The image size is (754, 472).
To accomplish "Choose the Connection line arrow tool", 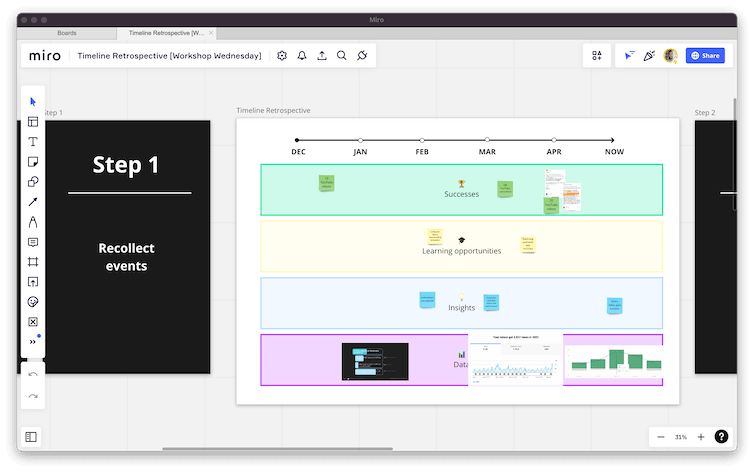I will (33, 202).
